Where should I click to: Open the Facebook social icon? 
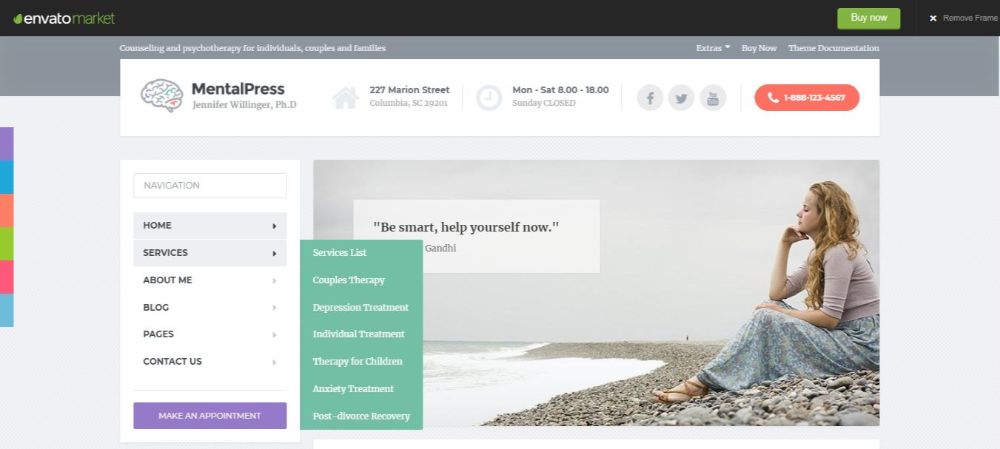650,98
